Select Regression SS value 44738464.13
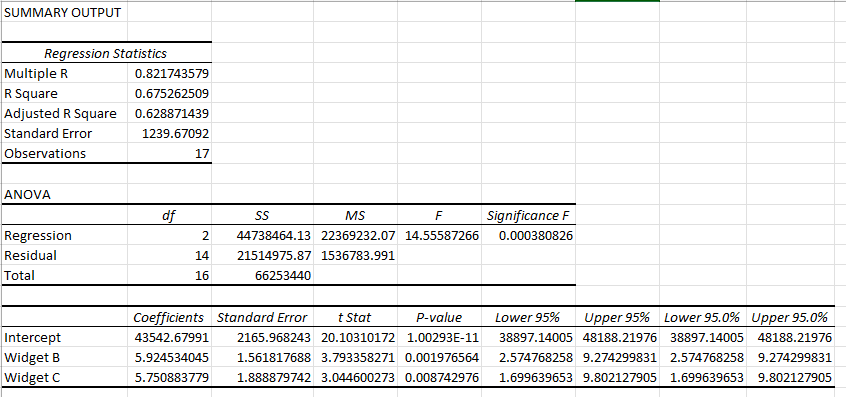Viewport: 846px width, 397px height. click(x=262, y=236)
